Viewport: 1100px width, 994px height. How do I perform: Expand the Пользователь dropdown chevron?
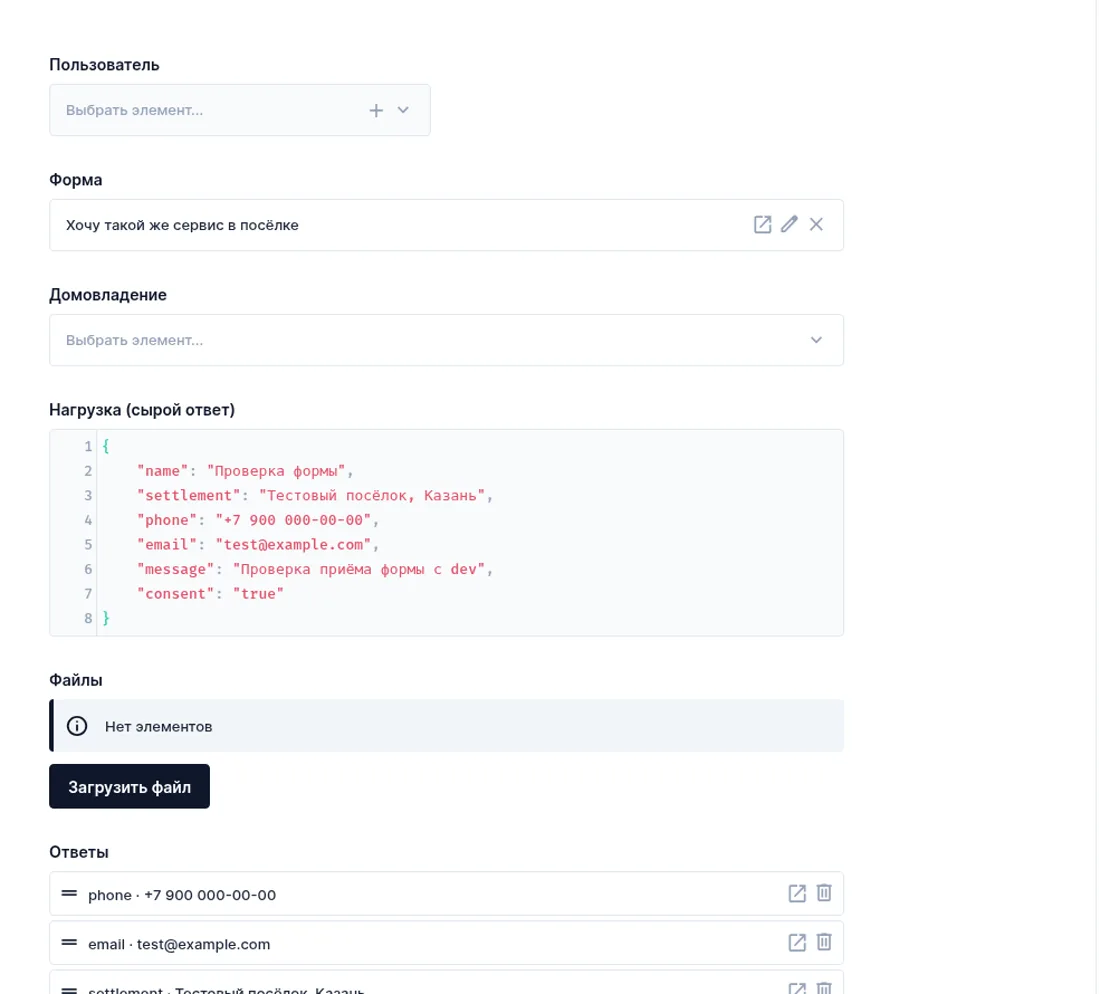click(x=403, y=110)
